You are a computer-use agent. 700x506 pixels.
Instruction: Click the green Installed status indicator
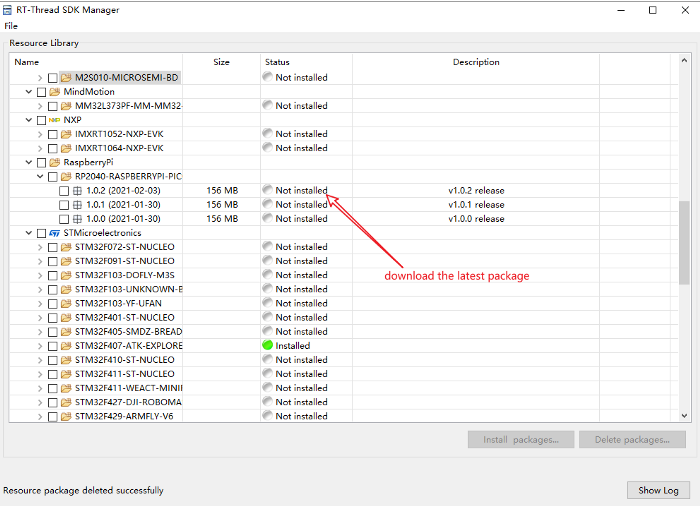[x=267, y=345]
